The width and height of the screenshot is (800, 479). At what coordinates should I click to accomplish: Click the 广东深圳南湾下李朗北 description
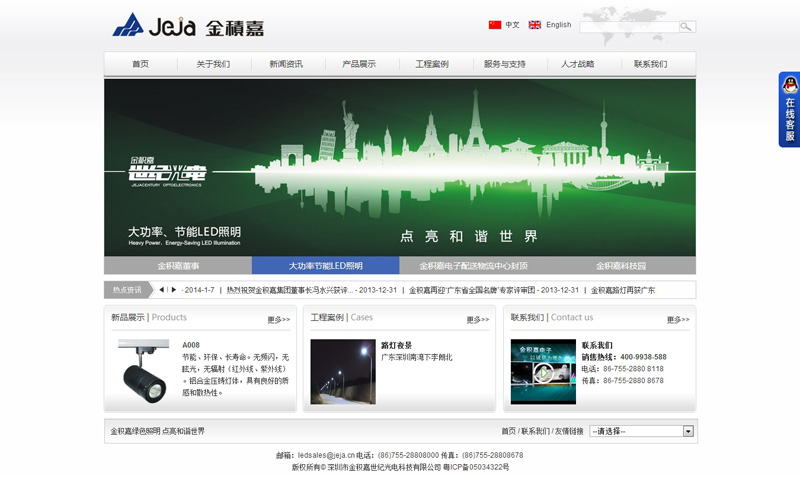(x=417, y=357)
